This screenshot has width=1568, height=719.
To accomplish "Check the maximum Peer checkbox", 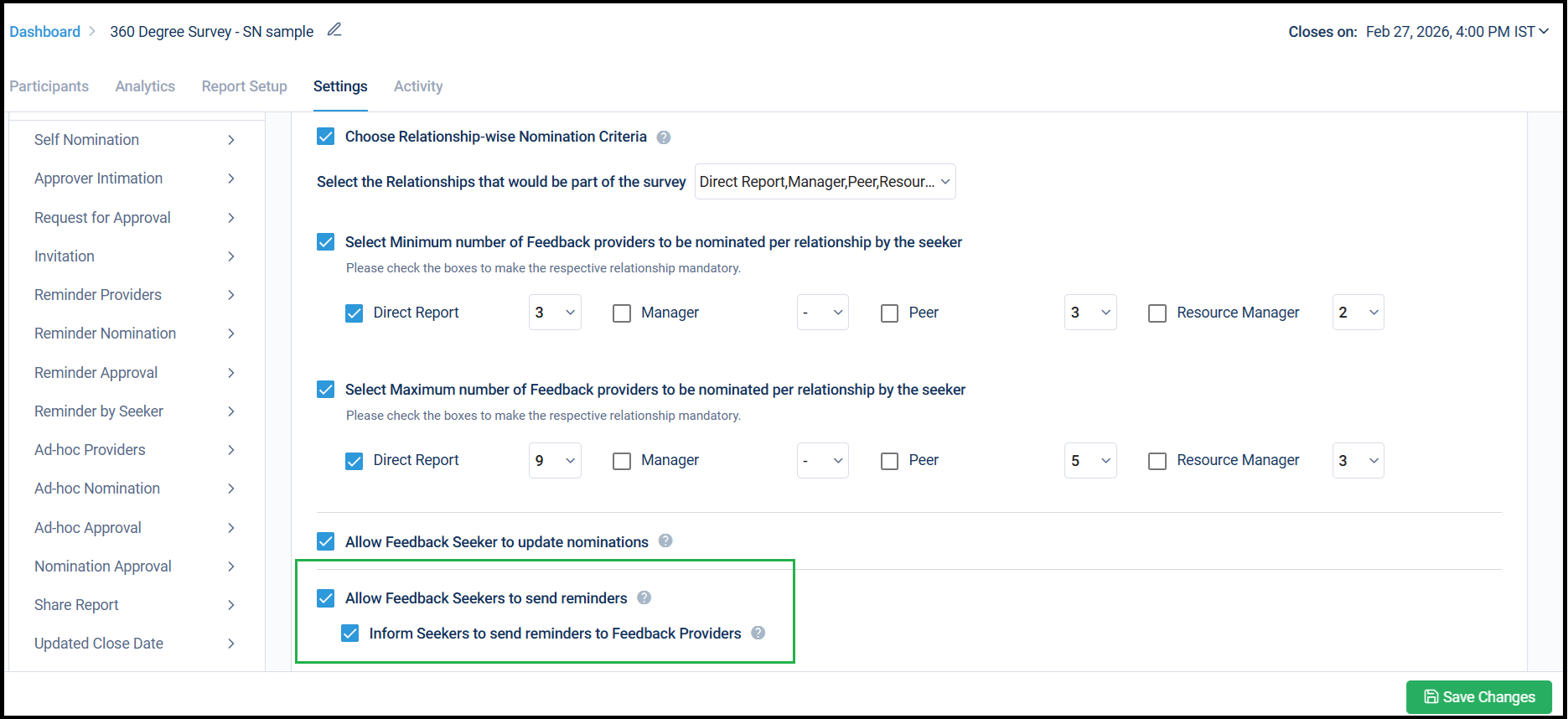I will (890, 461).
